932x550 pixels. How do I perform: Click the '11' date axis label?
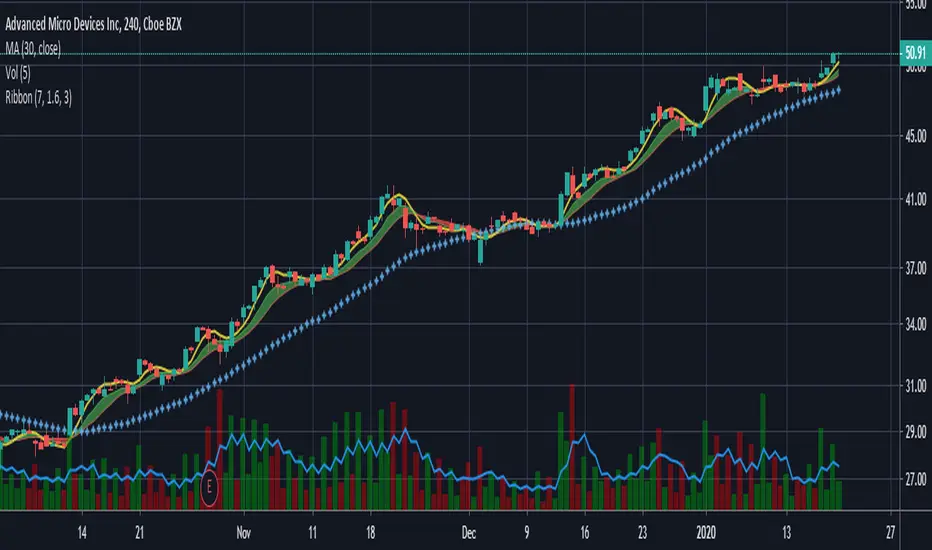(313, 533)
